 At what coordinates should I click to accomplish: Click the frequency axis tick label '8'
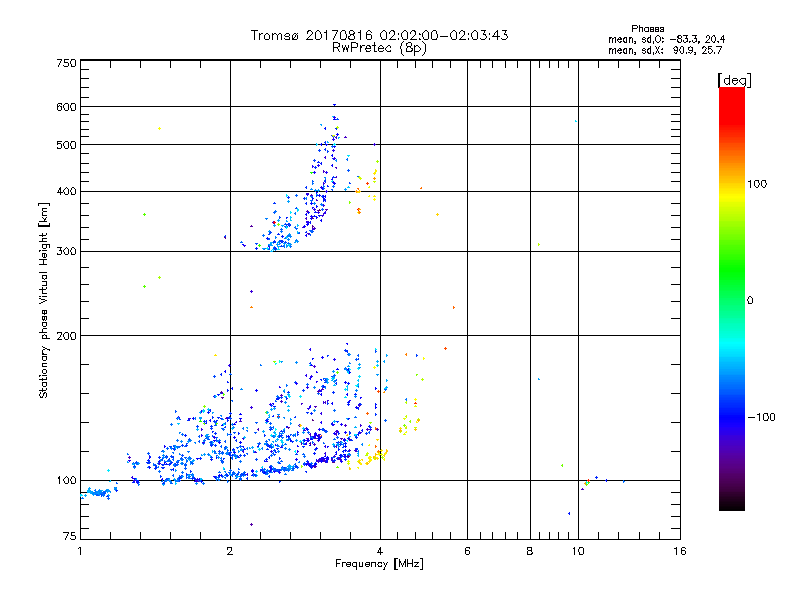coord(530,551)
